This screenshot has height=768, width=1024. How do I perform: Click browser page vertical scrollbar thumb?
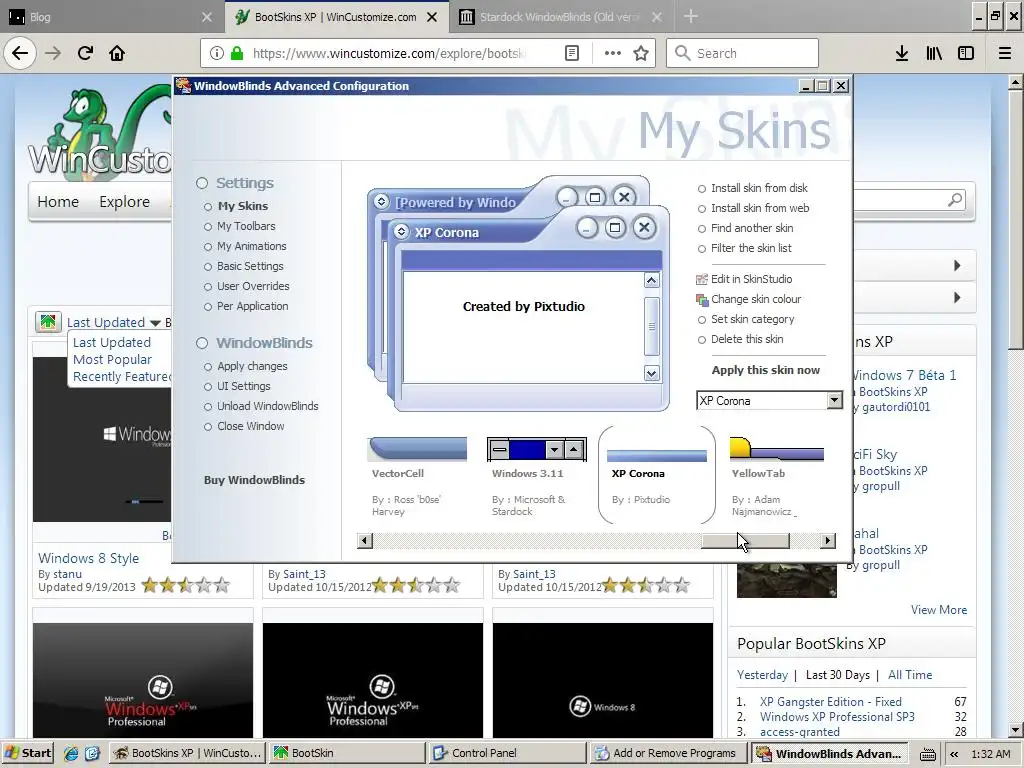click(1016, 220)
